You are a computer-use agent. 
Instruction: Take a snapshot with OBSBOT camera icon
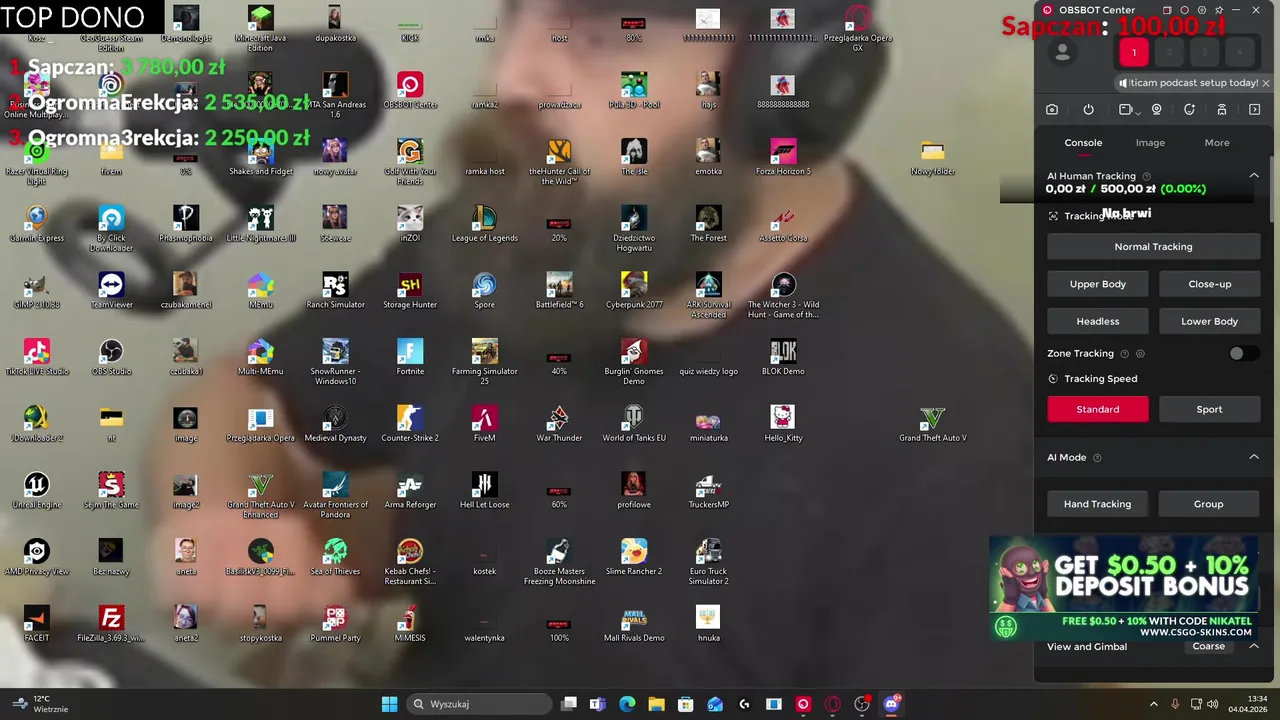pos(1052,110)
